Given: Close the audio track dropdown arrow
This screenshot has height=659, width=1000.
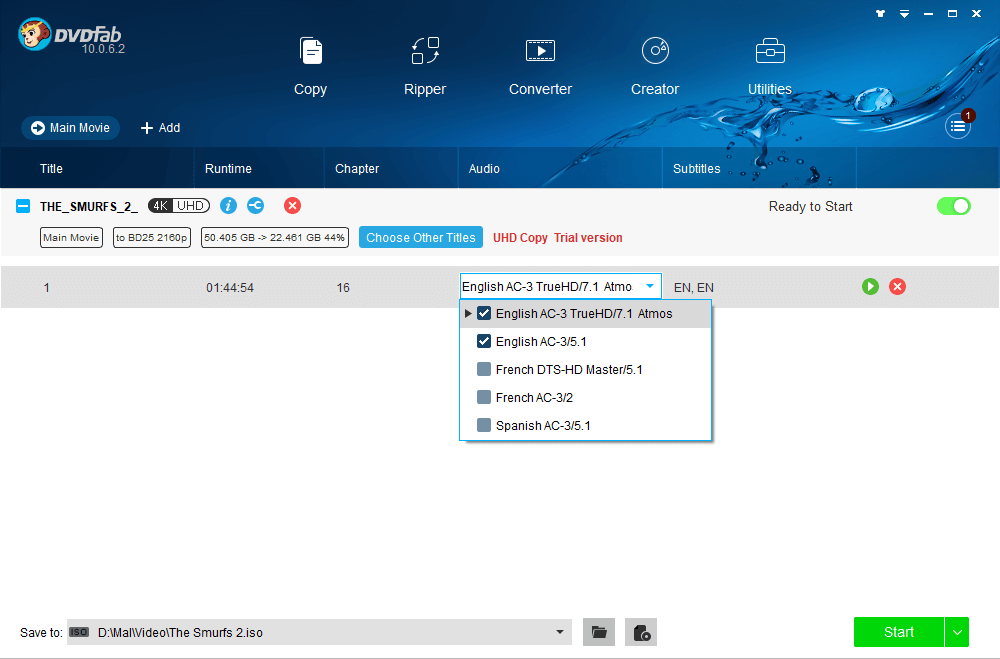Looking at the screenshot, I should (650, 286).
